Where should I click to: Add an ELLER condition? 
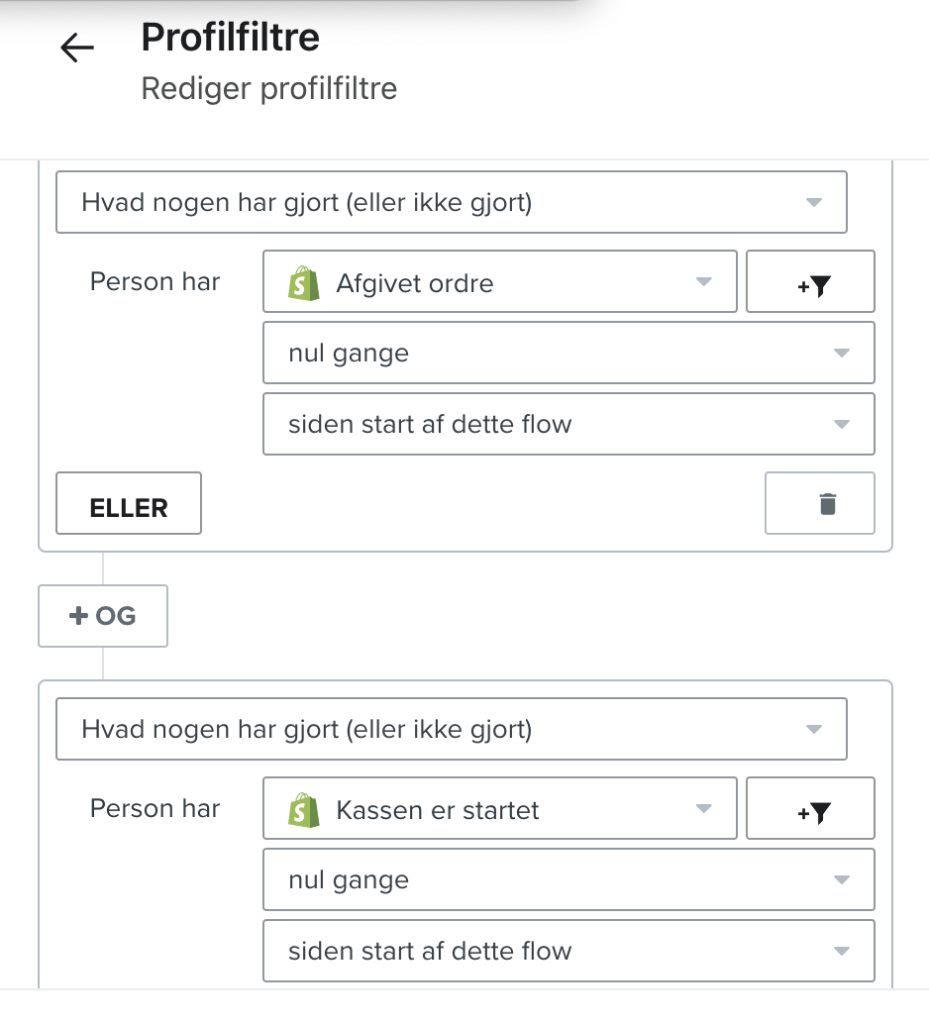click(x=129, y=504)
